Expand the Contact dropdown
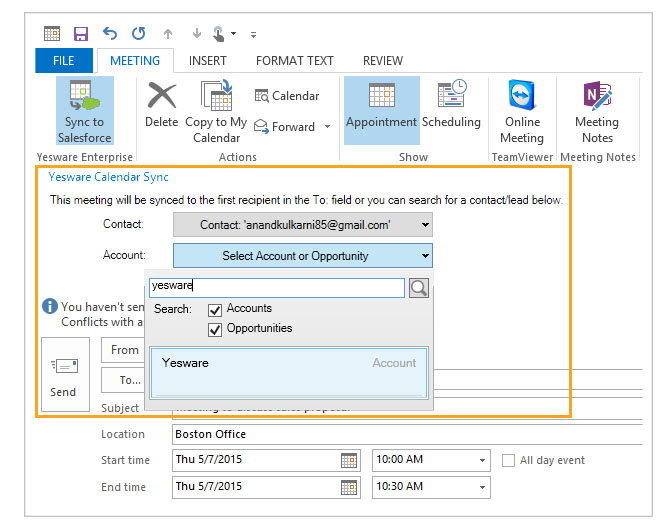The width and height of the screenshot is (668, 525). tap(302, 225)
